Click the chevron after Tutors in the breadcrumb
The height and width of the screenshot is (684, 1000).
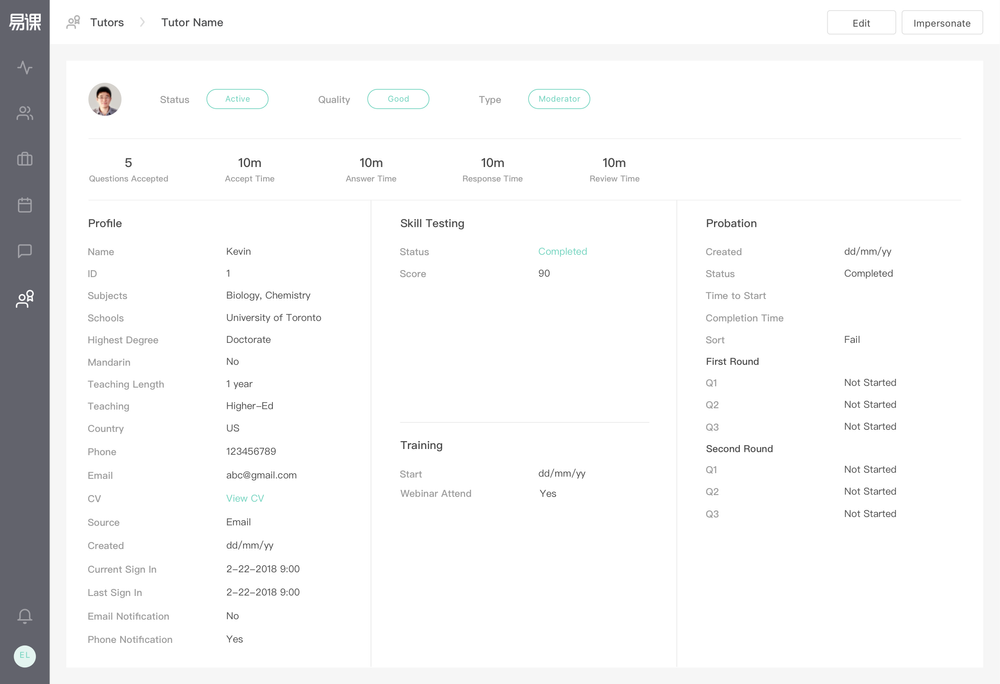(x=141, y=21)
